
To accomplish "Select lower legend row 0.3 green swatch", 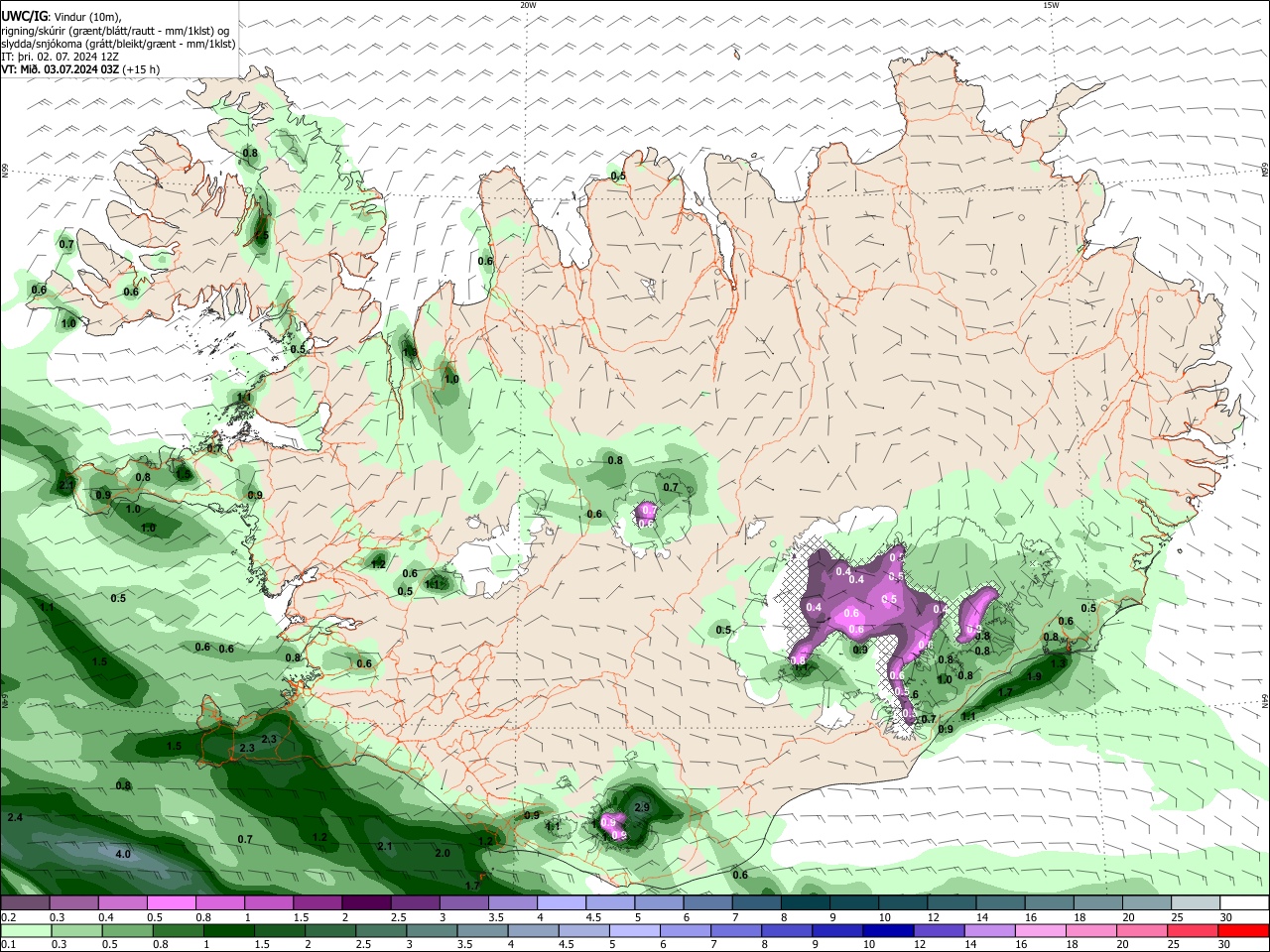I will [x=74, y=930].
